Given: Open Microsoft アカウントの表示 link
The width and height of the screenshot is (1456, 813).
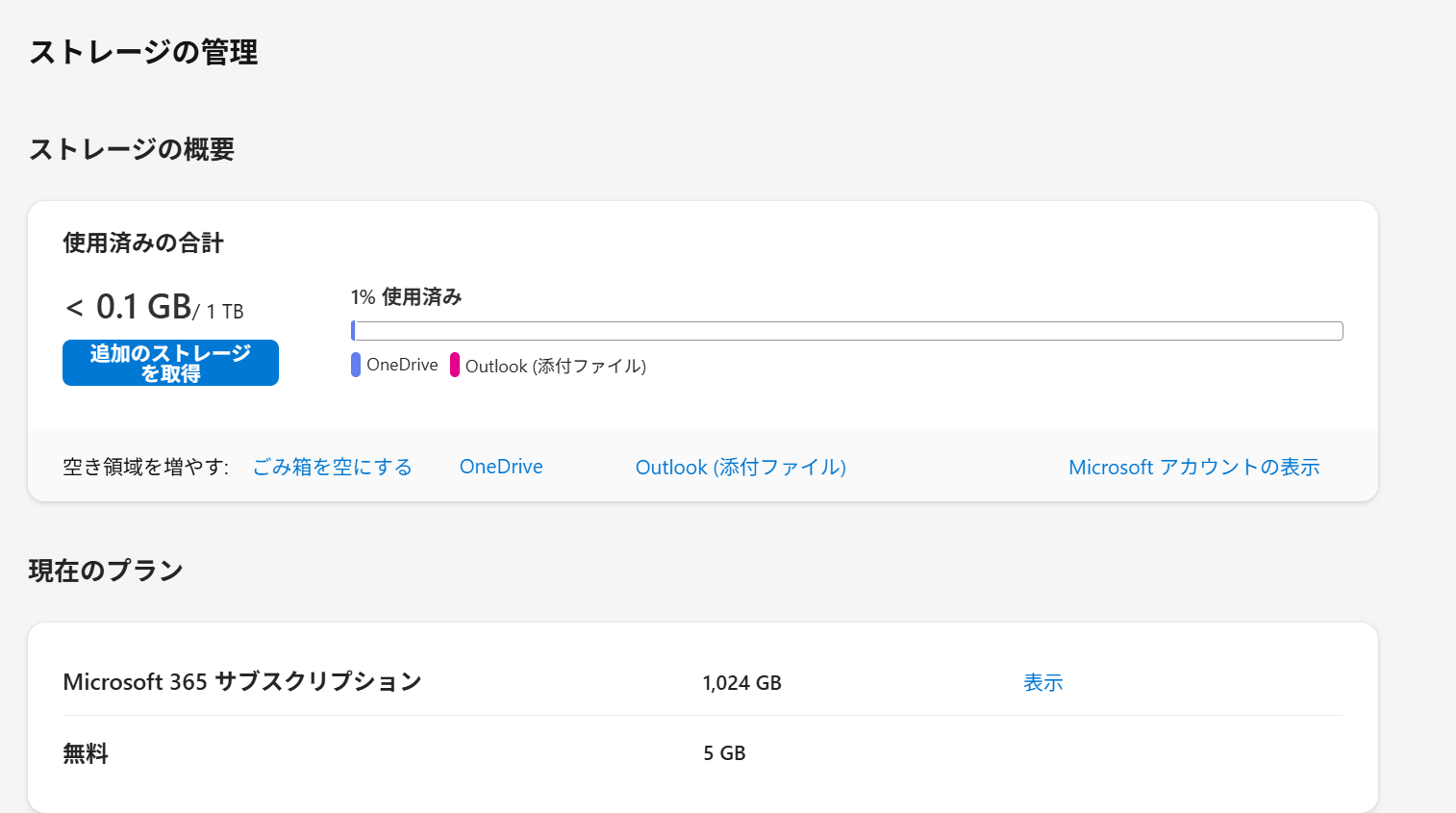Looking at the screenshot, I should point(1194,467).
